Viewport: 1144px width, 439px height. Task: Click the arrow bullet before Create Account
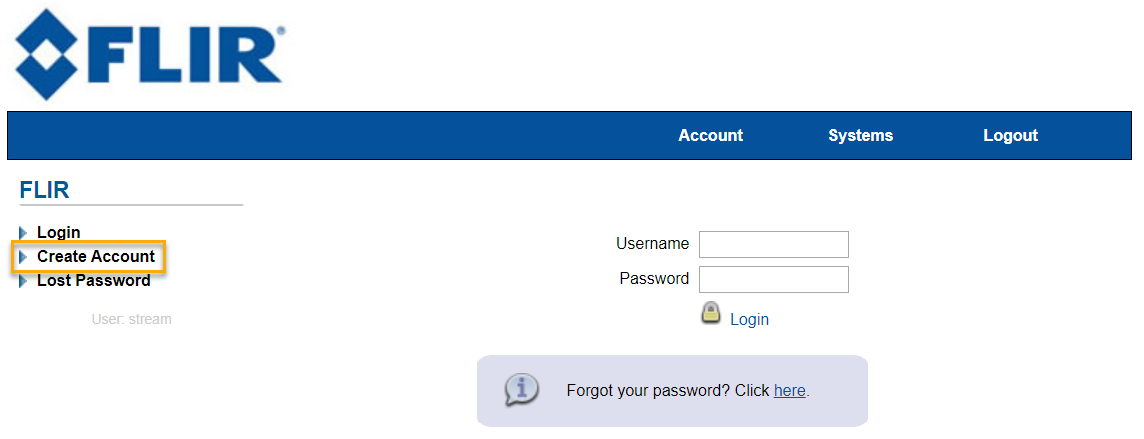23,257
